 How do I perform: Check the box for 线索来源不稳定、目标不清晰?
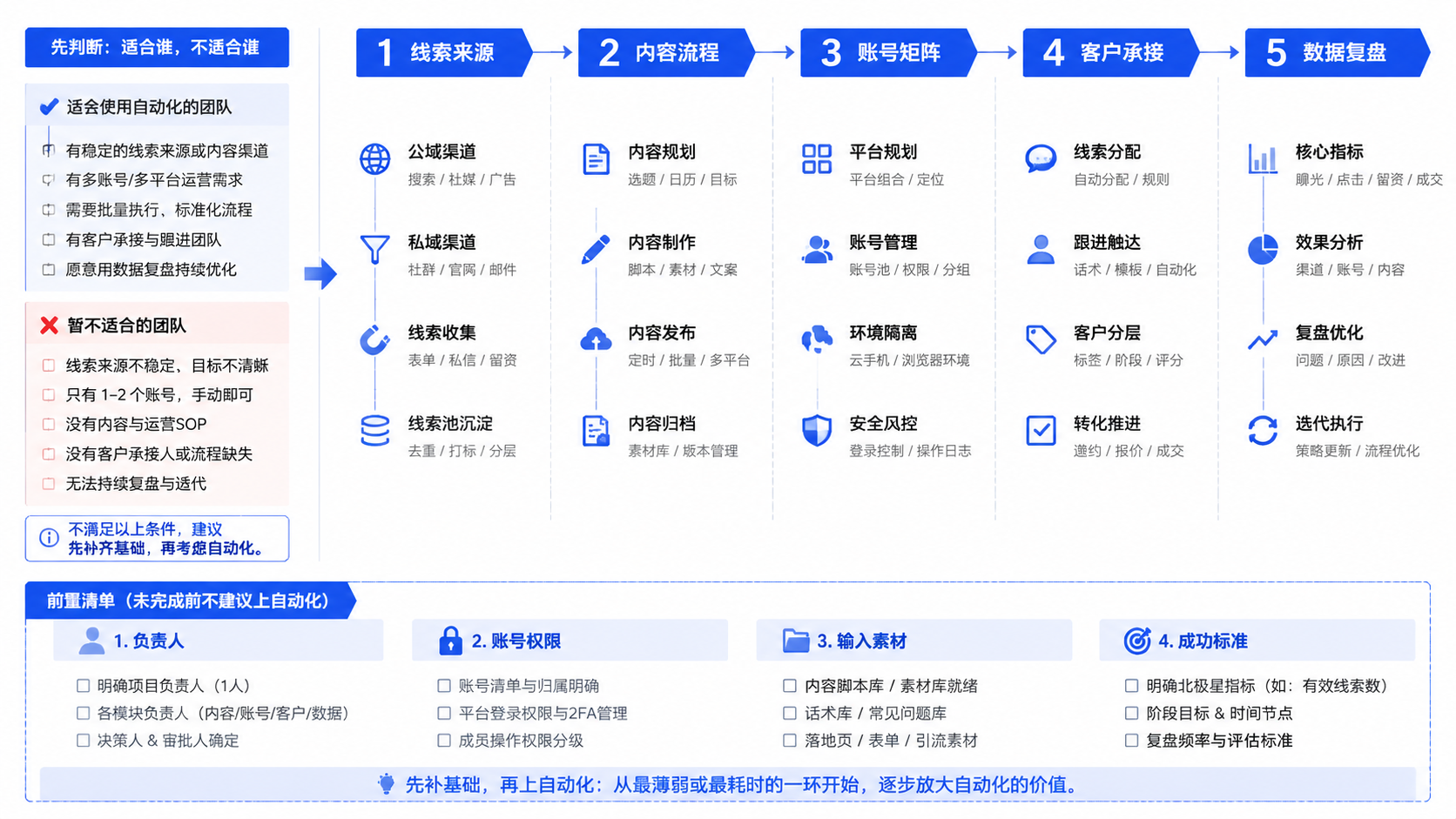pyautogui.click(x=49, y=366)
